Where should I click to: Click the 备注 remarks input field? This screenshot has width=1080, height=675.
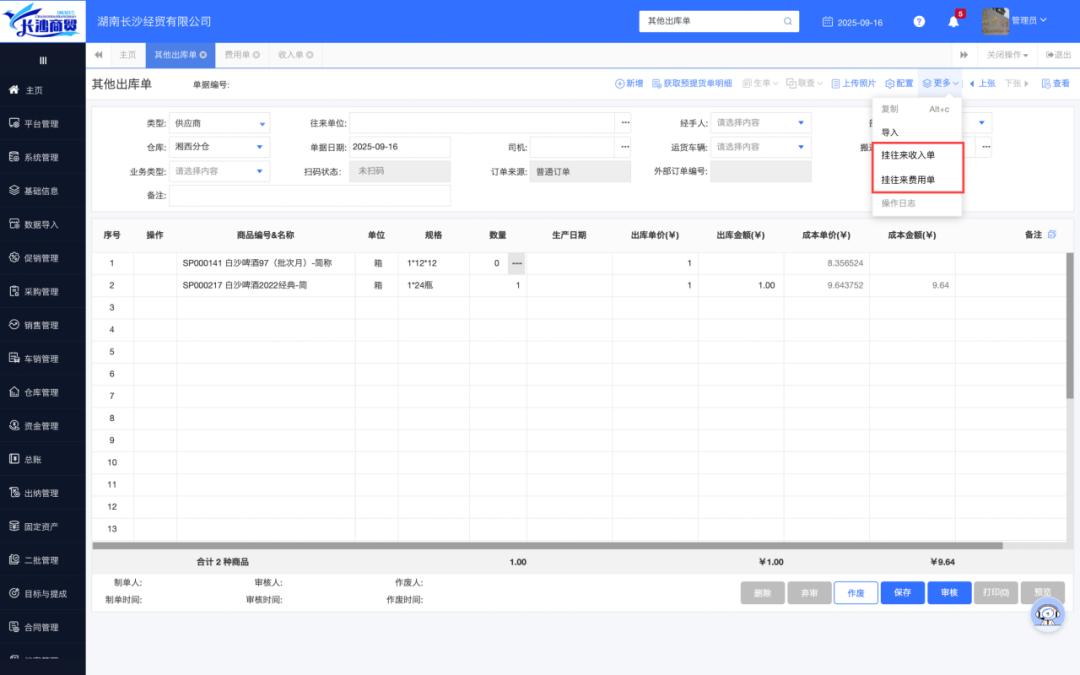tap(310, 196)
